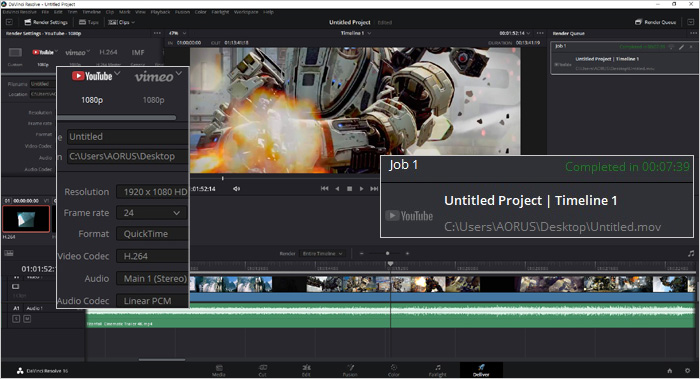Open the Trim menu
The height and width of the screenshot is (379, 700).
[72, 12]
